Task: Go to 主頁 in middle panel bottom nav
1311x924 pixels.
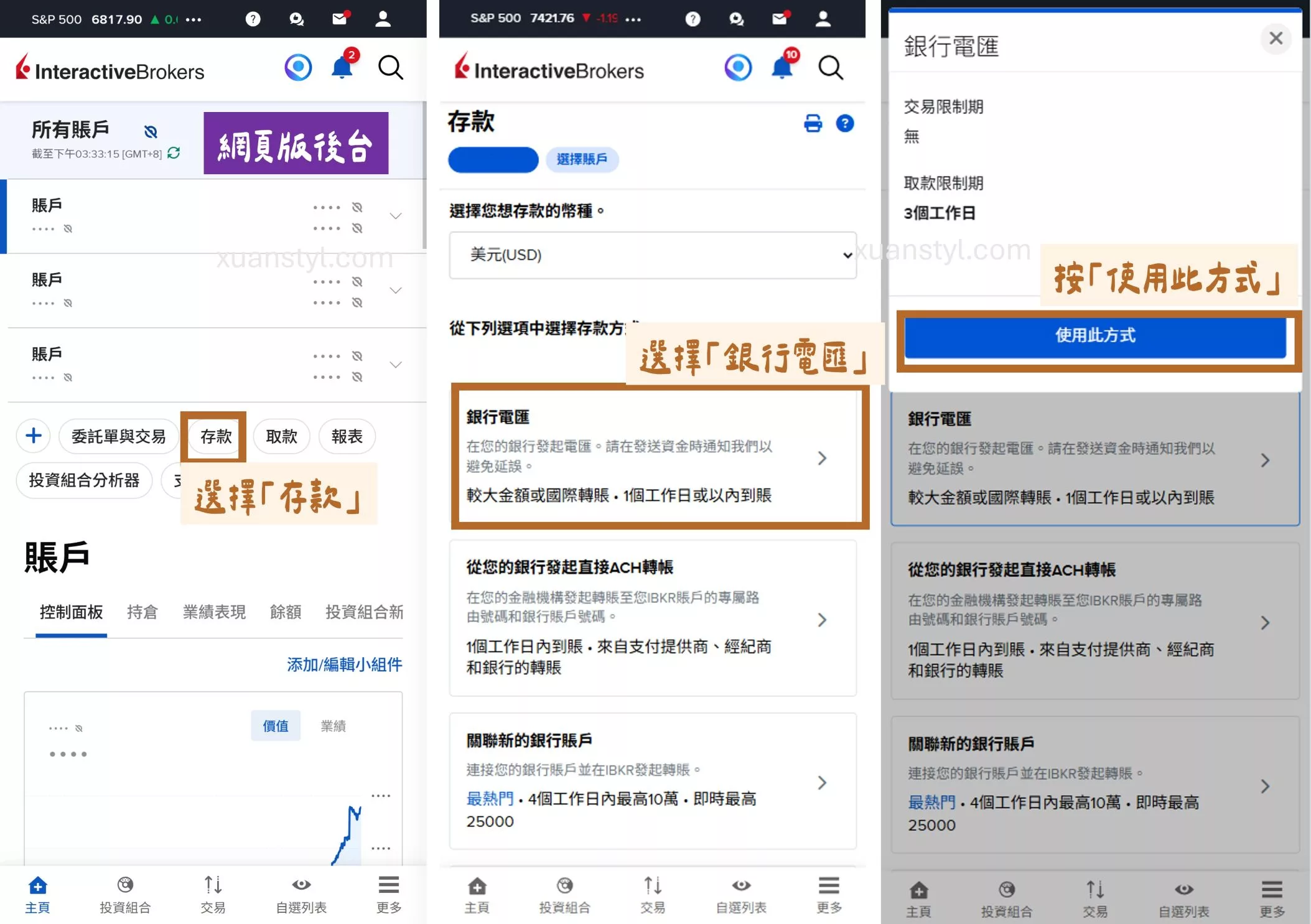Action: tap(477, 895)
